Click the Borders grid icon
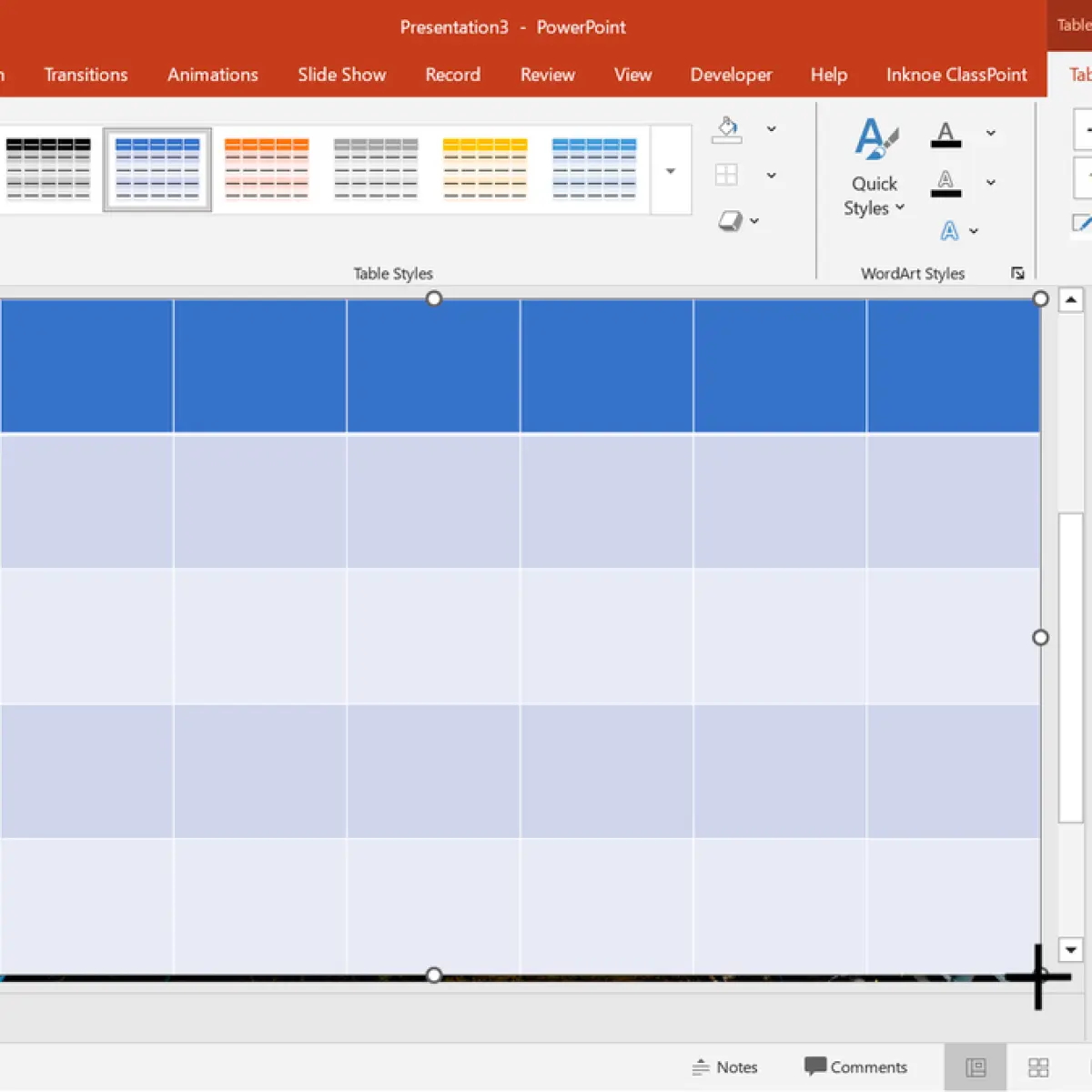The width and height of the screenshot is (1092, 1092). 726,175
